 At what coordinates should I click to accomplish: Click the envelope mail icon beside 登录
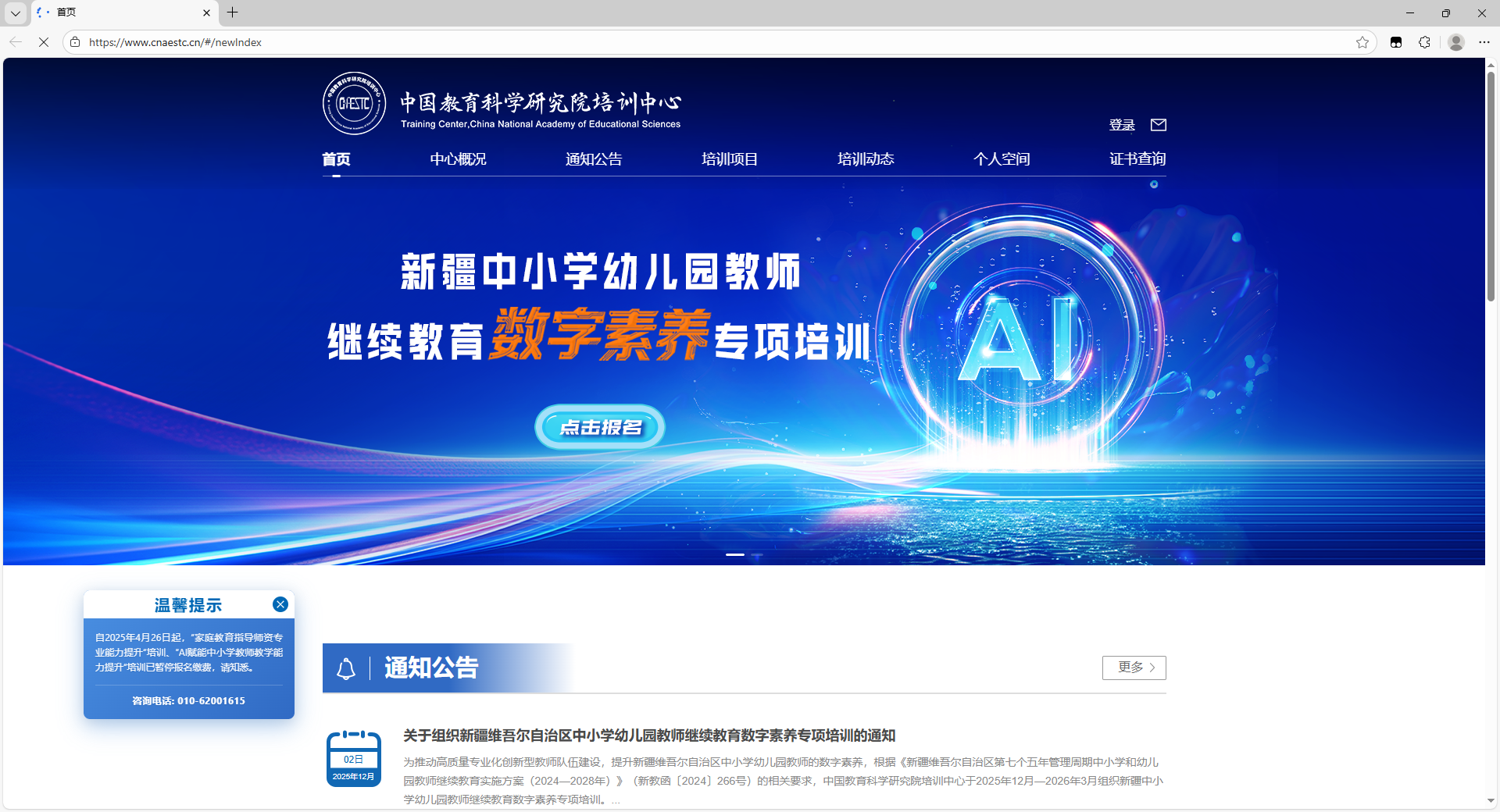click(1159, 125)
